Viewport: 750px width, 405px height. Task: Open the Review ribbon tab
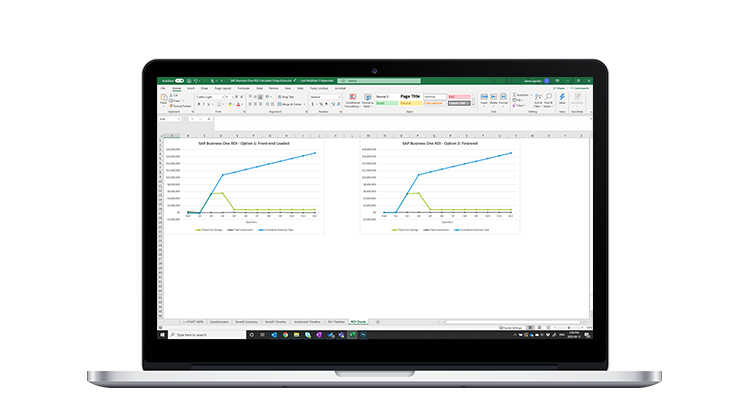pyautogui.click(x=274, y=88)
